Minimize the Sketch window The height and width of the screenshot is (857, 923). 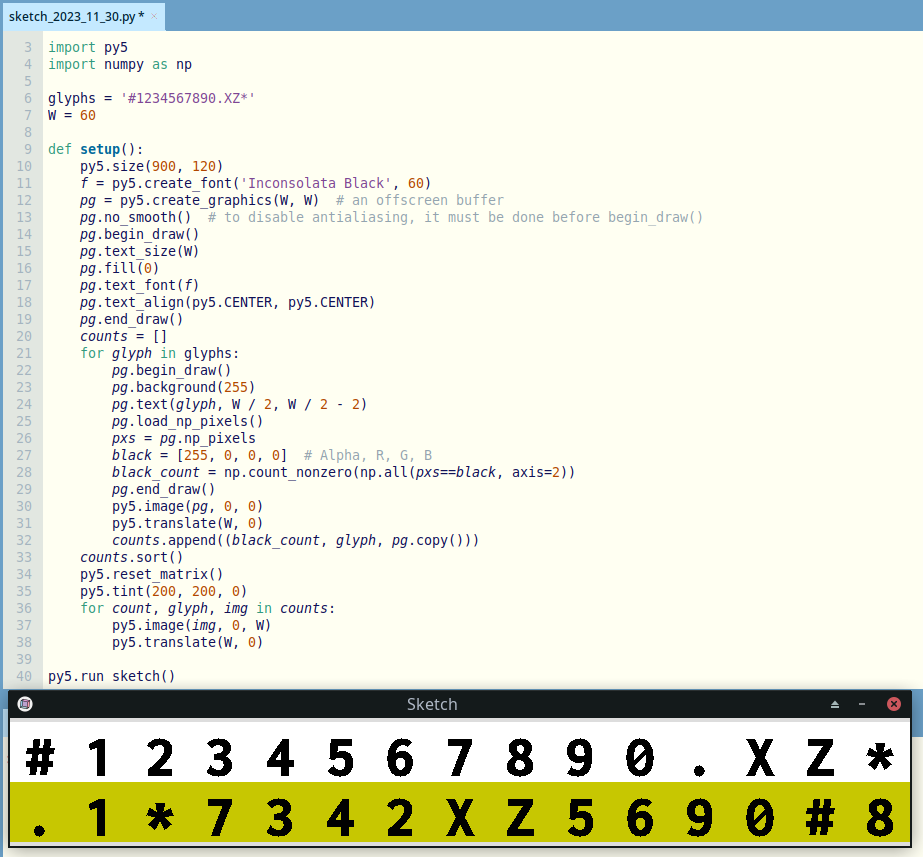tap(862, 704)
